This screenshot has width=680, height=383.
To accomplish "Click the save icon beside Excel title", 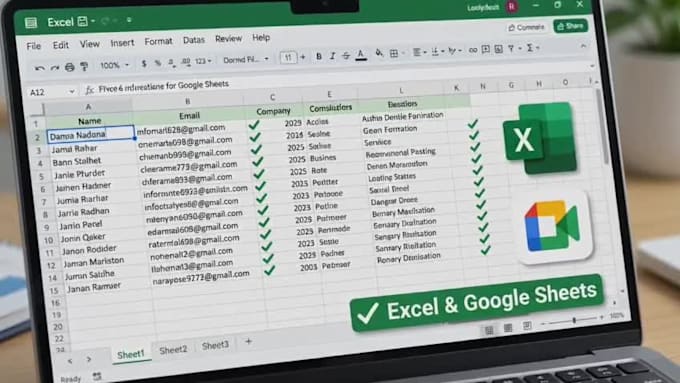I will 82,21.
